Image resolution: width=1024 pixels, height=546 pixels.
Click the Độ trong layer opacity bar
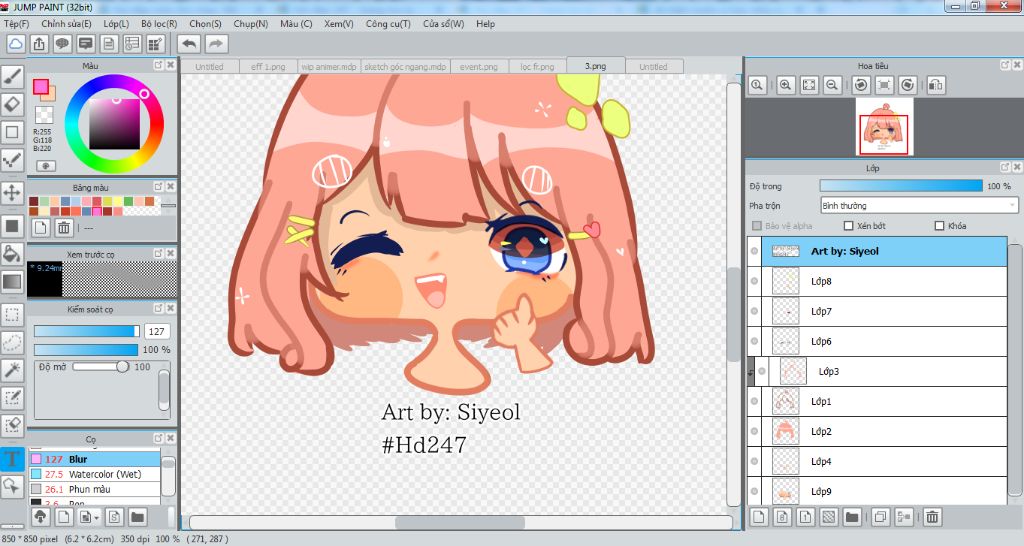tap(901, 186)
